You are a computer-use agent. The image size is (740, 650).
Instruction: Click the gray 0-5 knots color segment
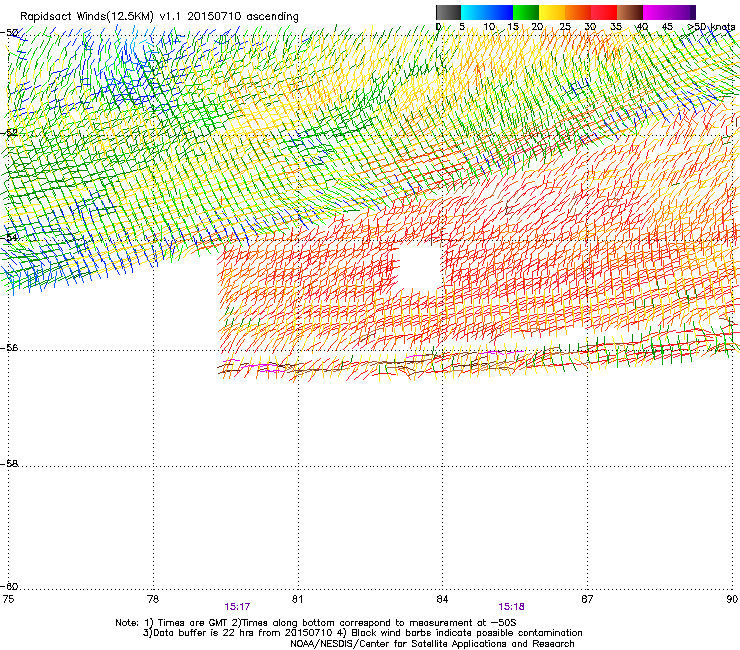448,12
